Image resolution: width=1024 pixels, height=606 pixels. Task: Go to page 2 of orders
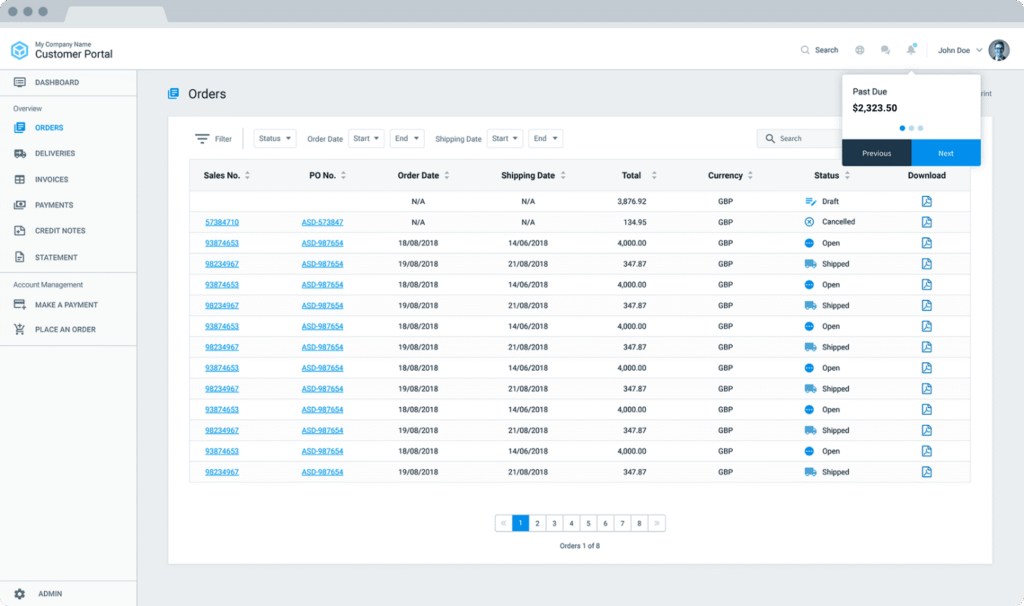pos(537,523)
